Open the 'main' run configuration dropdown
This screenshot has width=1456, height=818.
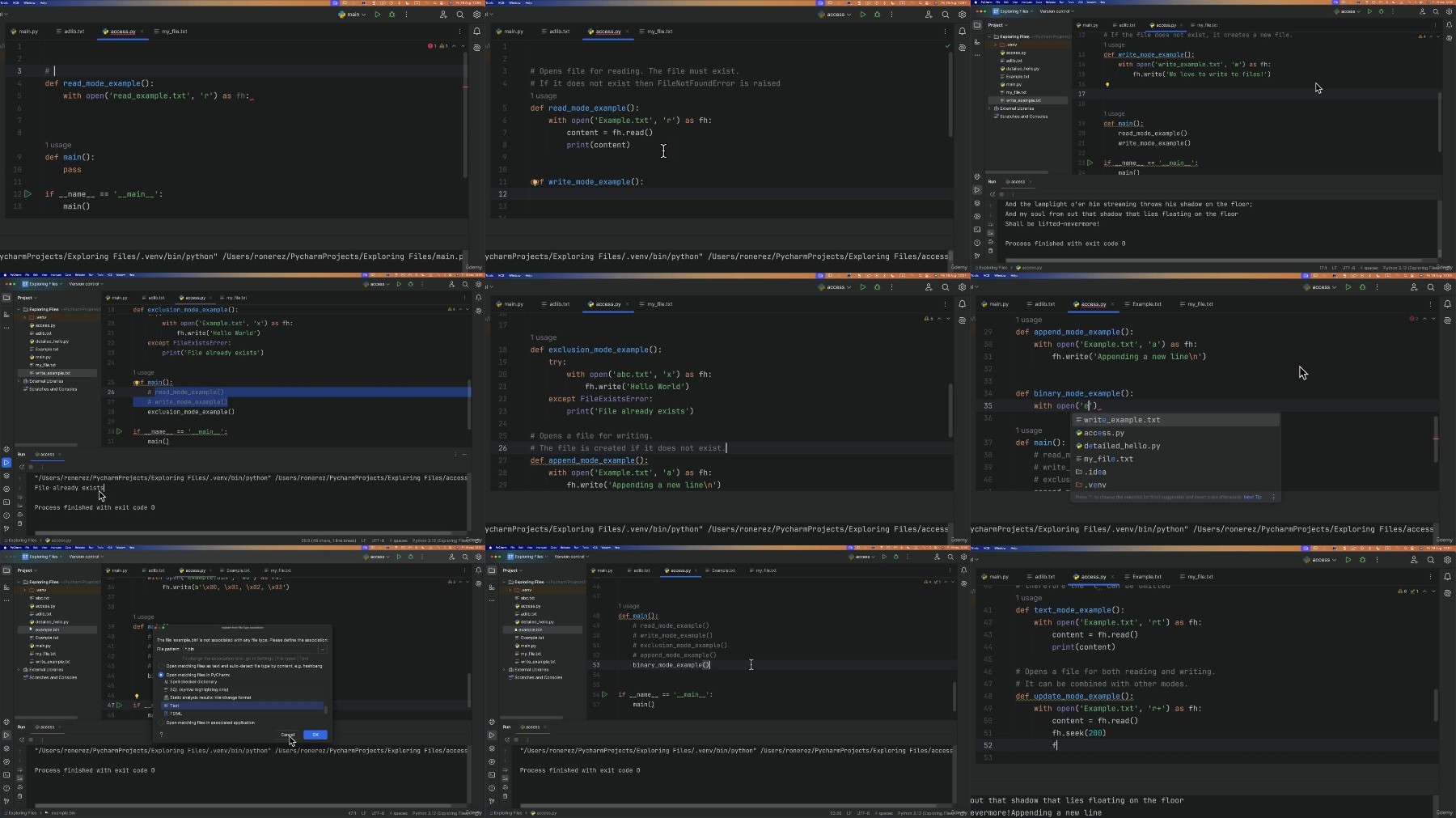pos(353,15)
